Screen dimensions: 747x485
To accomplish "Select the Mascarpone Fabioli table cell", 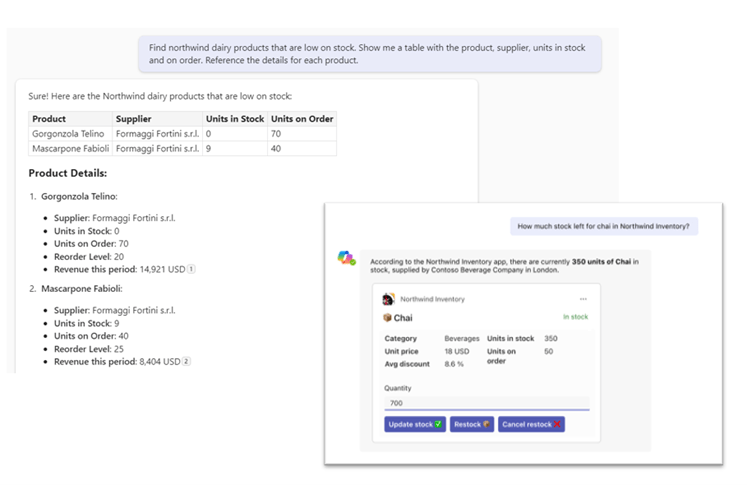I will click(x=70, y=148).
